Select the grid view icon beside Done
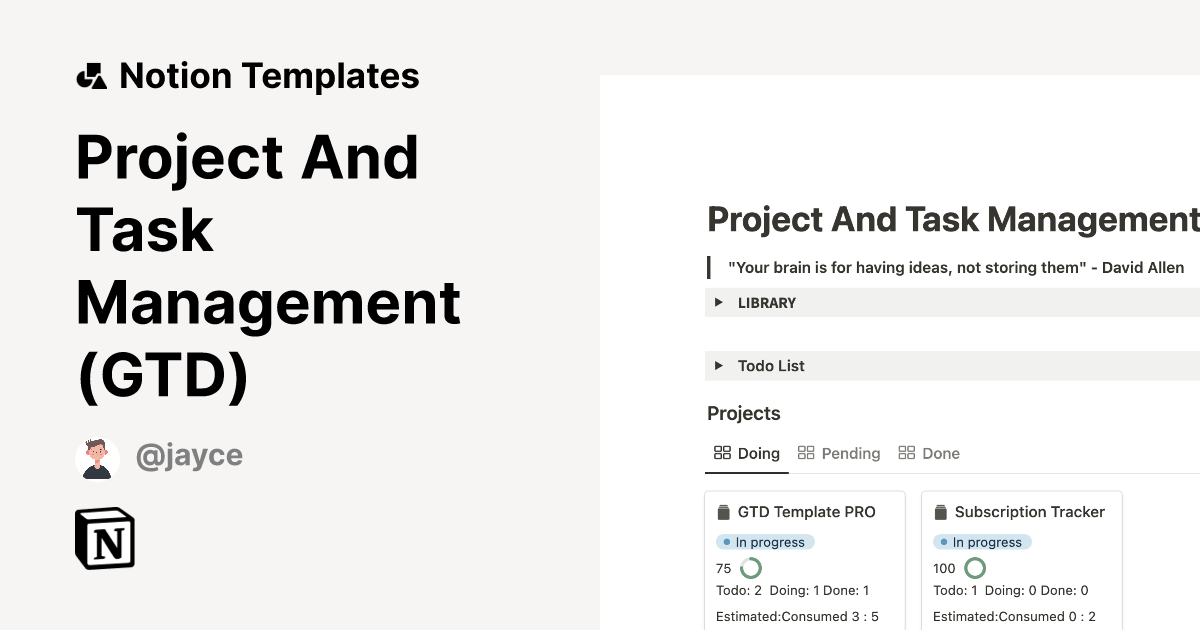Image resolution: width=1200 pixels, height=630 pixels. (x=906, y=452)
